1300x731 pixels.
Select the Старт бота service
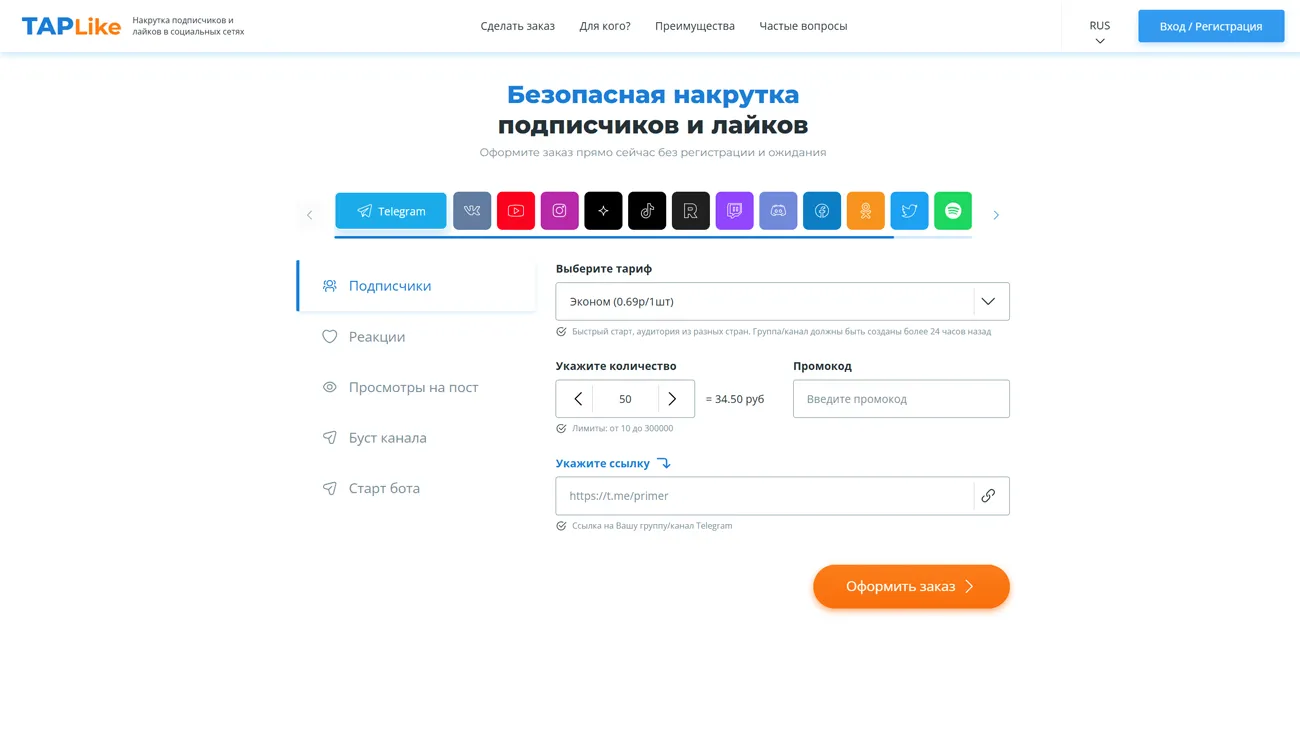coord(384,488)
